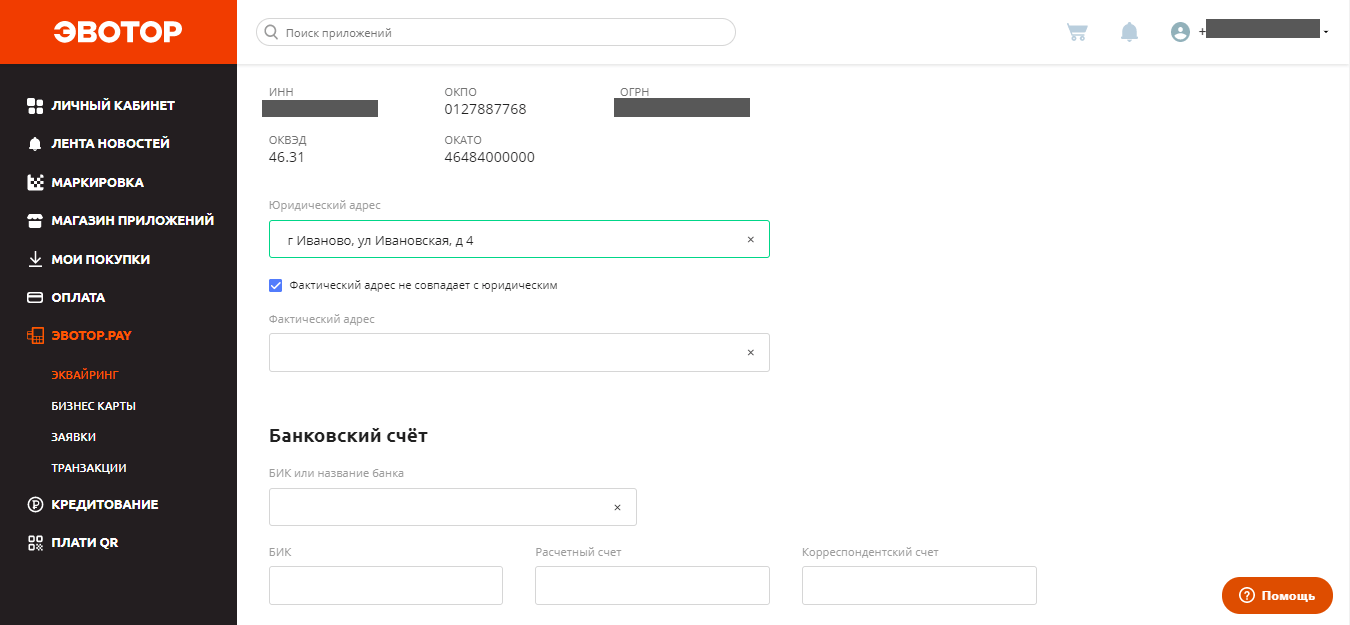Click the Расчетный счет input field
This screenshot has width=1350, height=625.
[x=652, y=585]
